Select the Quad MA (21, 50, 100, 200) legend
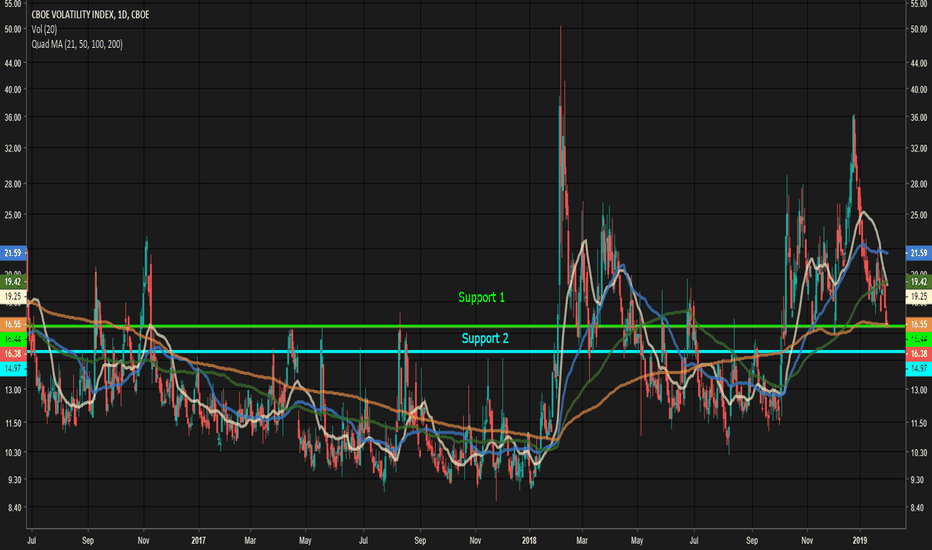The height and width of the screenshot is (550, 932). (77, 44)
